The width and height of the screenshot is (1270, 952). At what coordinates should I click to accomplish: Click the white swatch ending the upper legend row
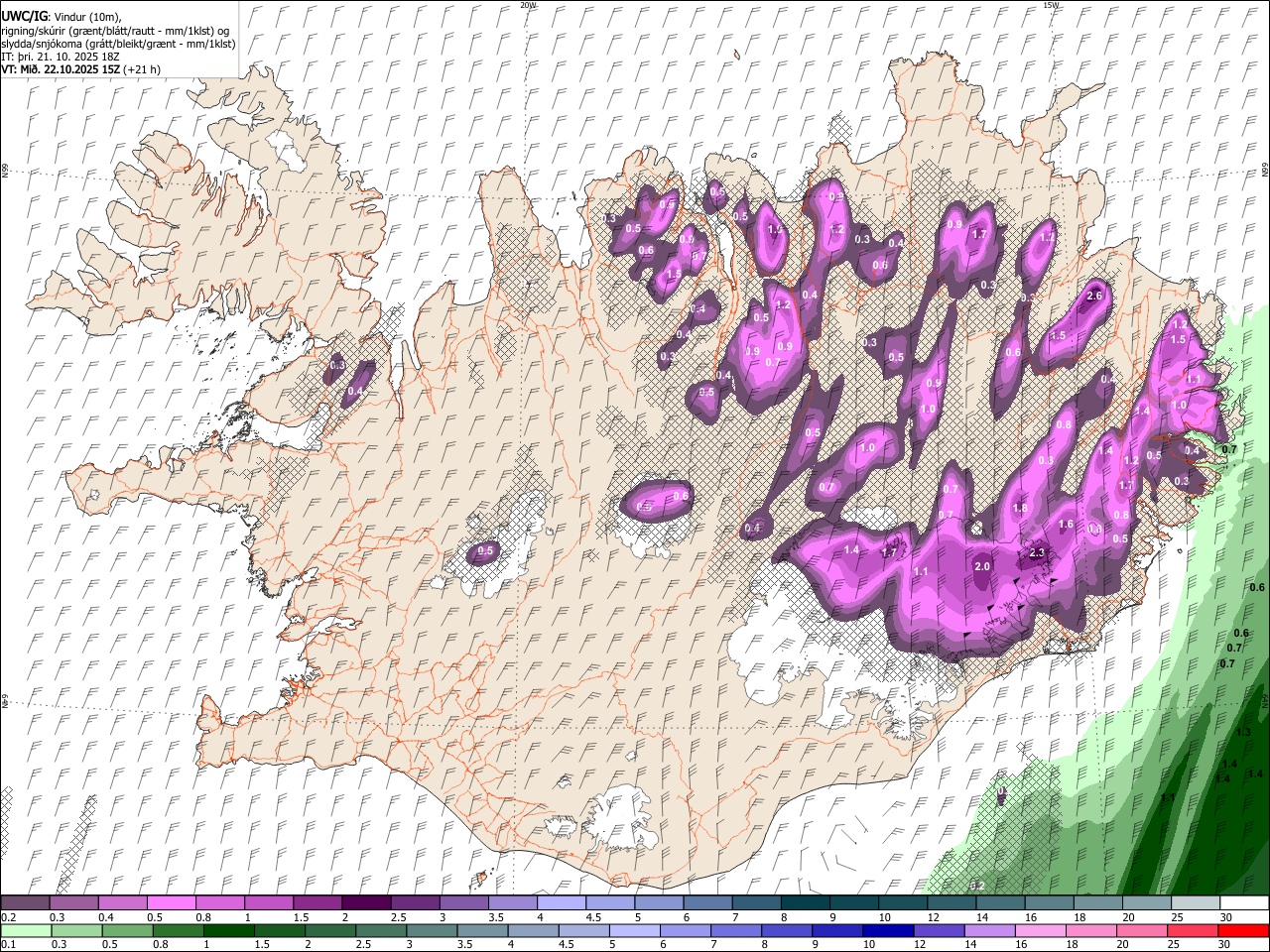(1244, 903)
